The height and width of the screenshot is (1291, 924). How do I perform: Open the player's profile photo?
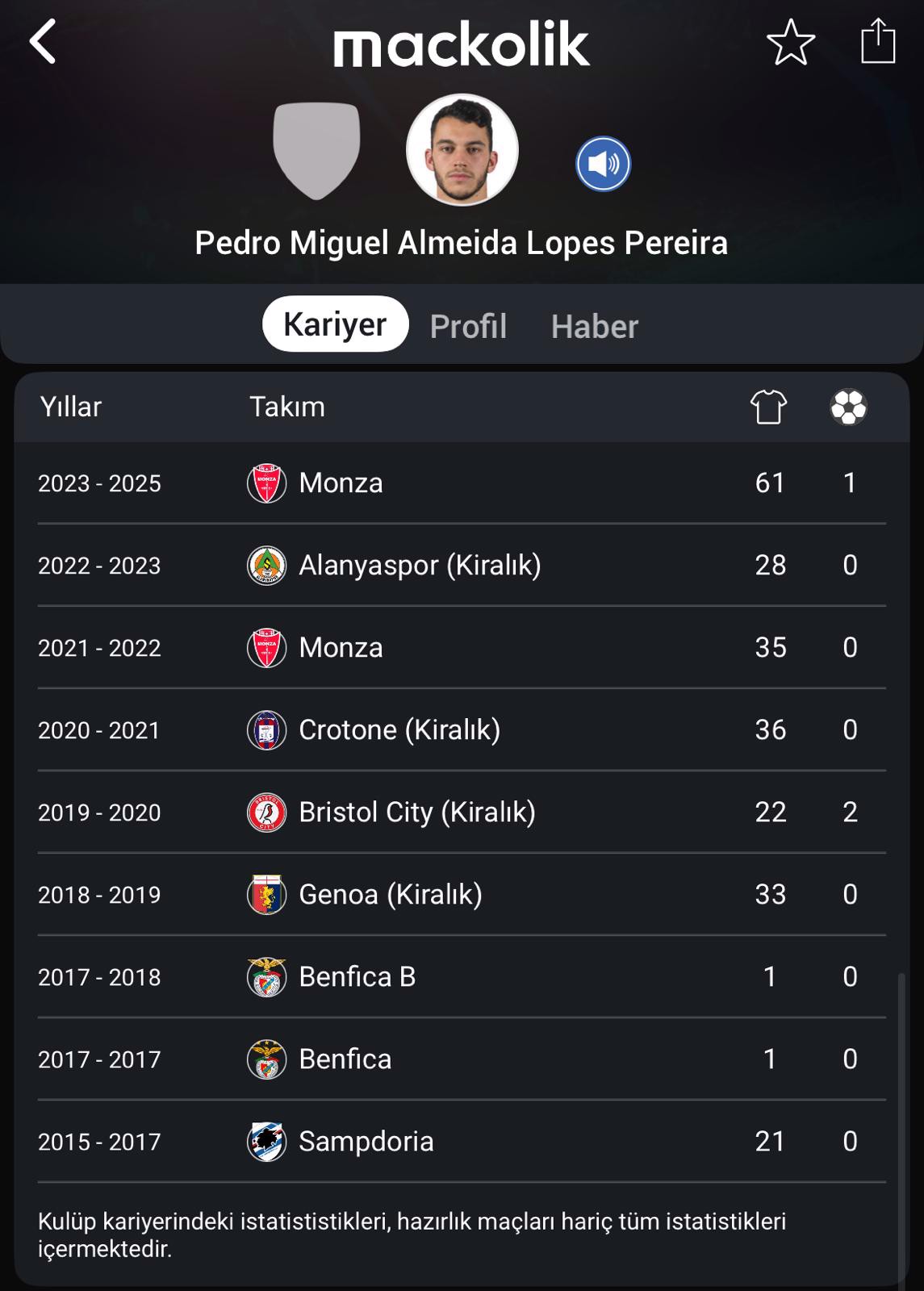462,150
